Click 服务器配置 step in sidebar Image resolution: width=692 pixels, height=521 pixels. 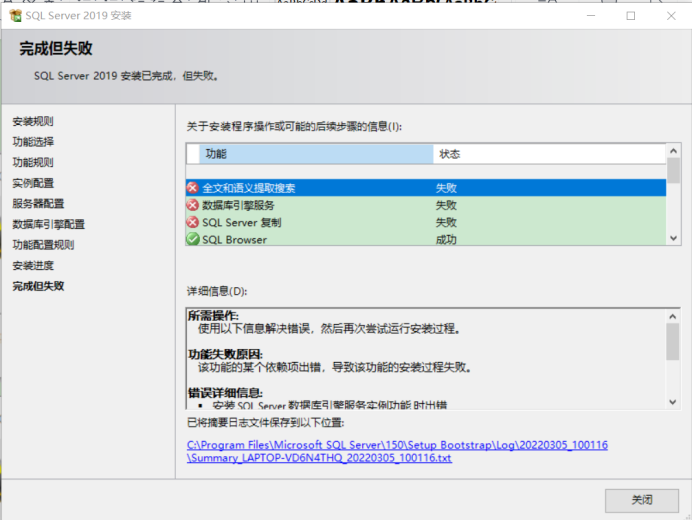pos(38,203)
